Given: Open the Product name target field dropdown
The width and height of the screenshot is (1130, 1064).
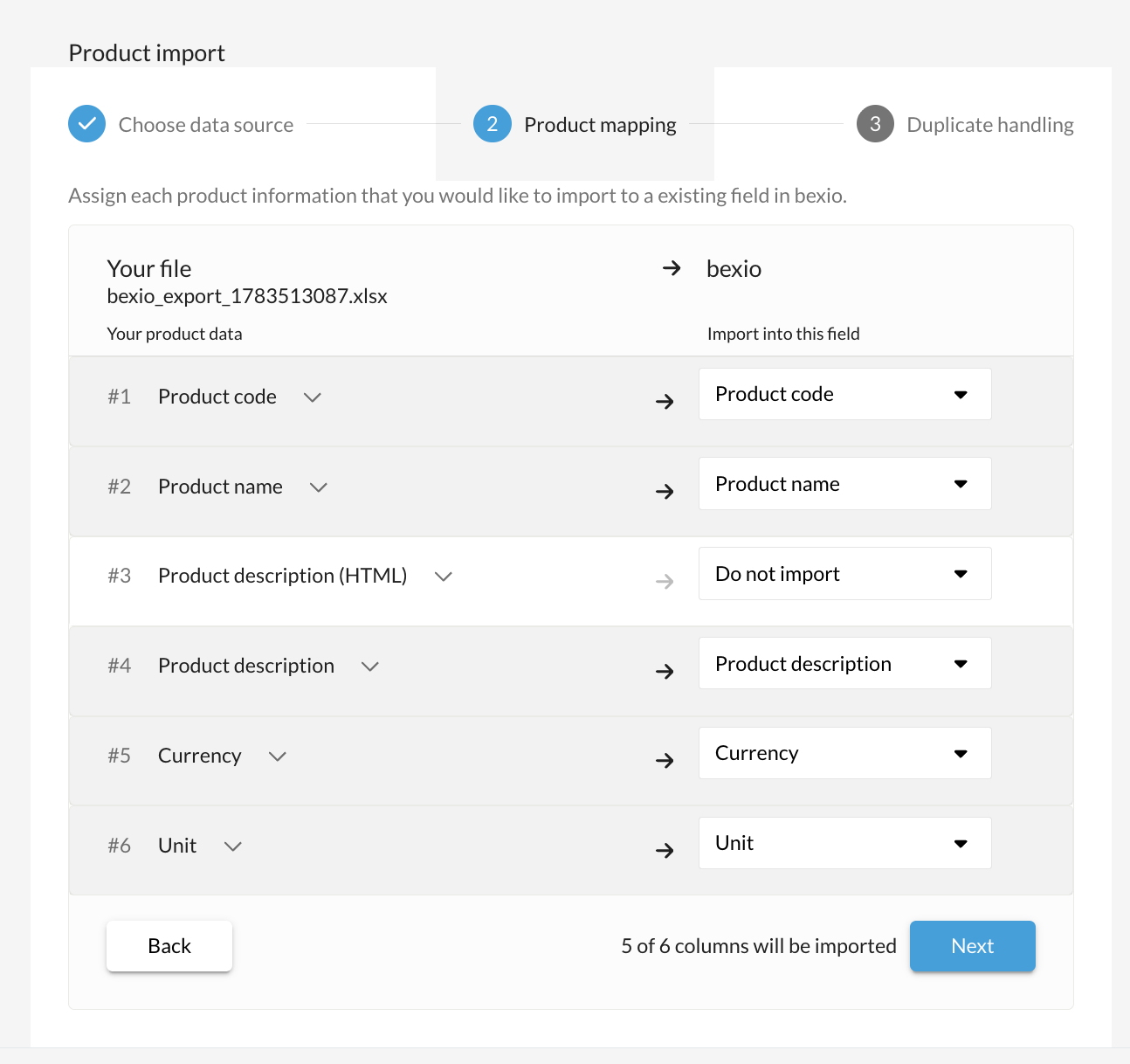Looking at the screenshot, I should tap(844, 484).
